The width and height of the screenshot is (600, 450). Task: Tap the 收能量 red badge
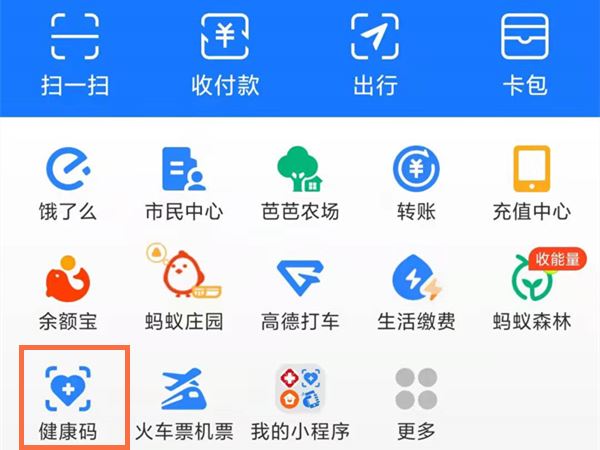(x=558, y=259)
